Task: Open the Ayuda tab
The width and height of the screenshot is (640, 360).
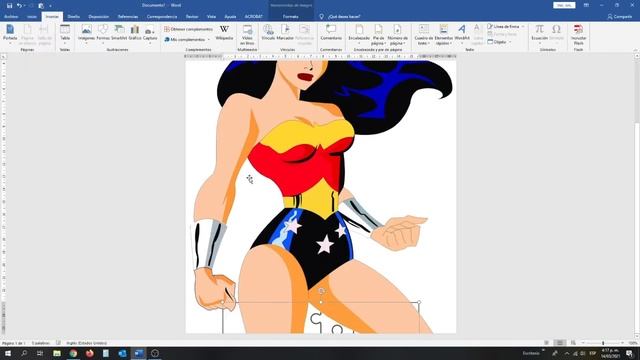Action: click(x=230, y=17)
